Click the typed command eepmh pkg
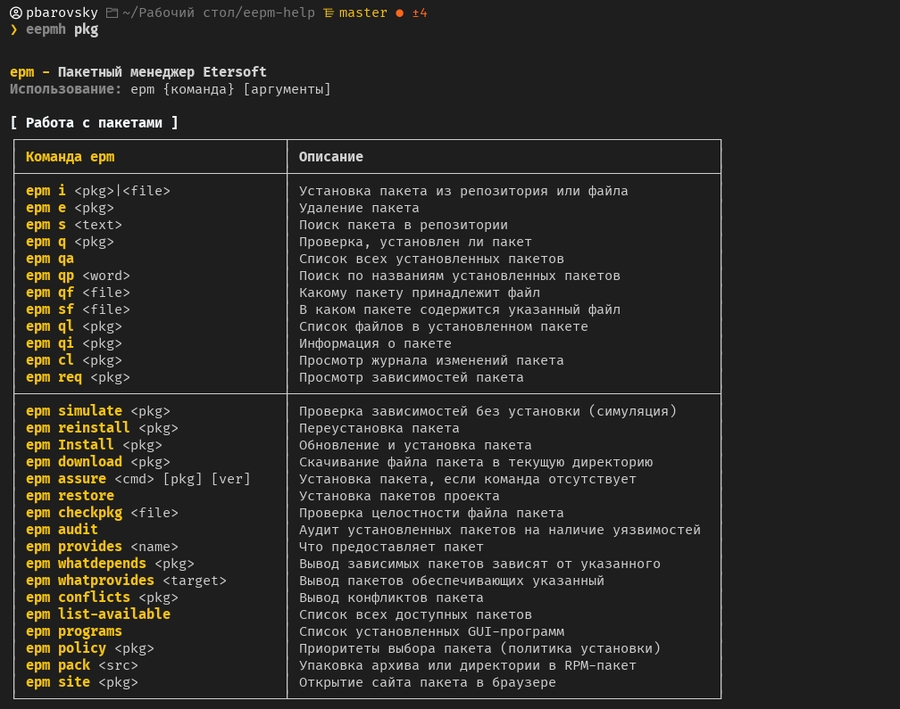 [x=60, y=29]
